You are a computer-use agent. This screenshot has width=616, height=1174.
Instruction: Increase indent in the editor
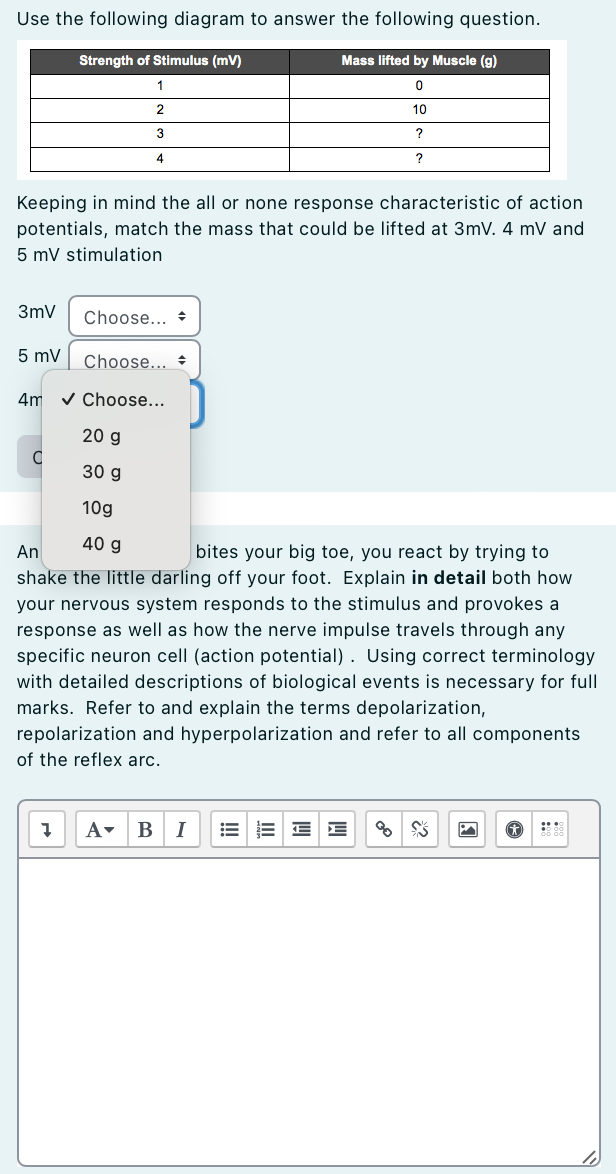pyautogui.click(x=337, y=828)
